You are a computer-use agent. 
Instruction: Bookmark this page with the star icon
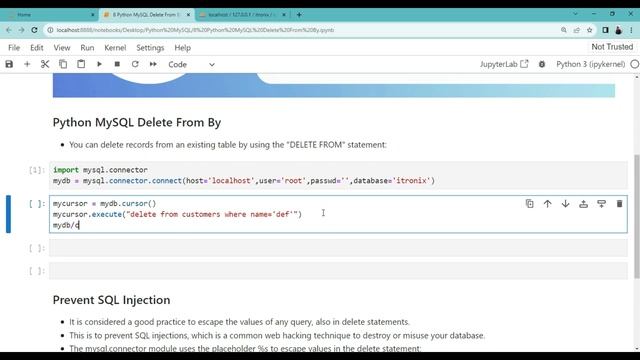tap(589, 30)
